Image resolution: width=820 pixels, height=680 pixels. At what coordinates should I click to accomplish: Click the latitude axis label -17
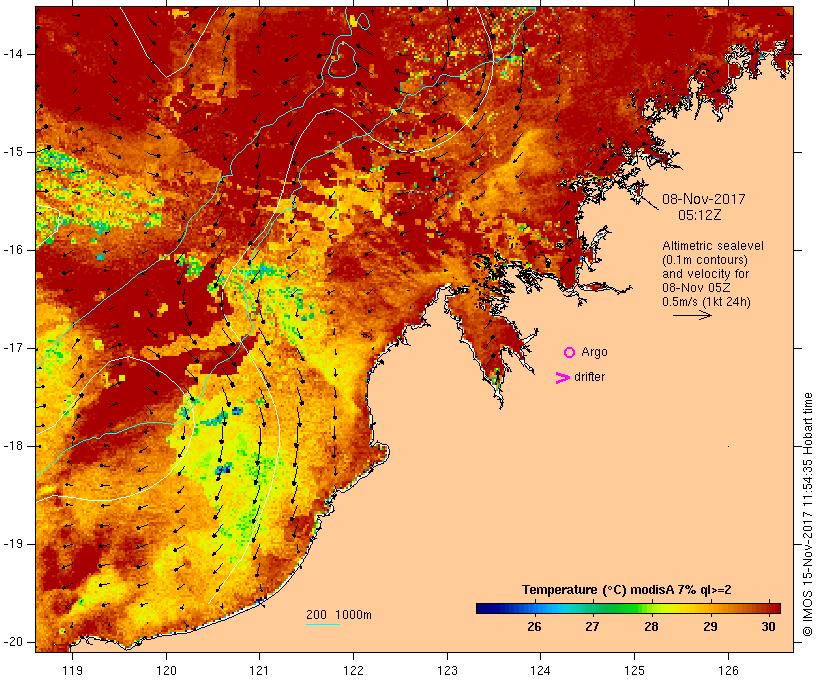(x=13, y=348)
